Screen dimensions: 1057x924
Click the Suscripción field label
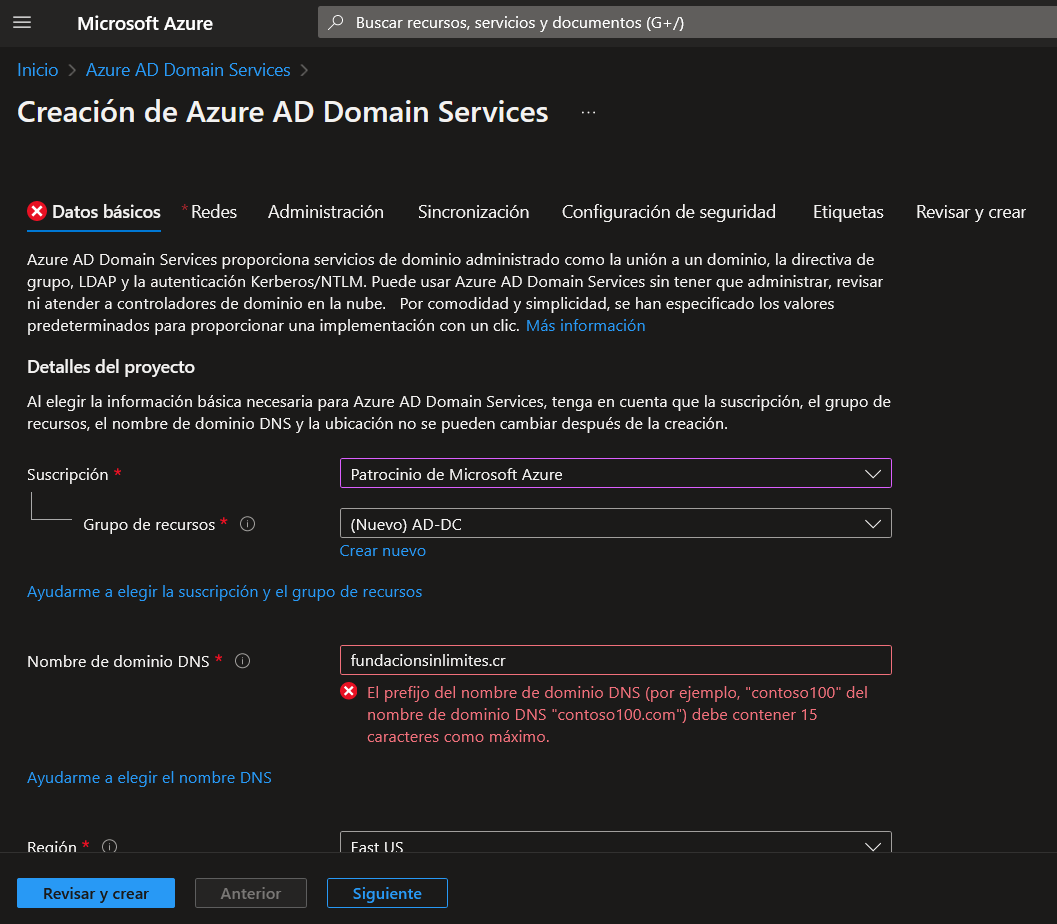67,474
